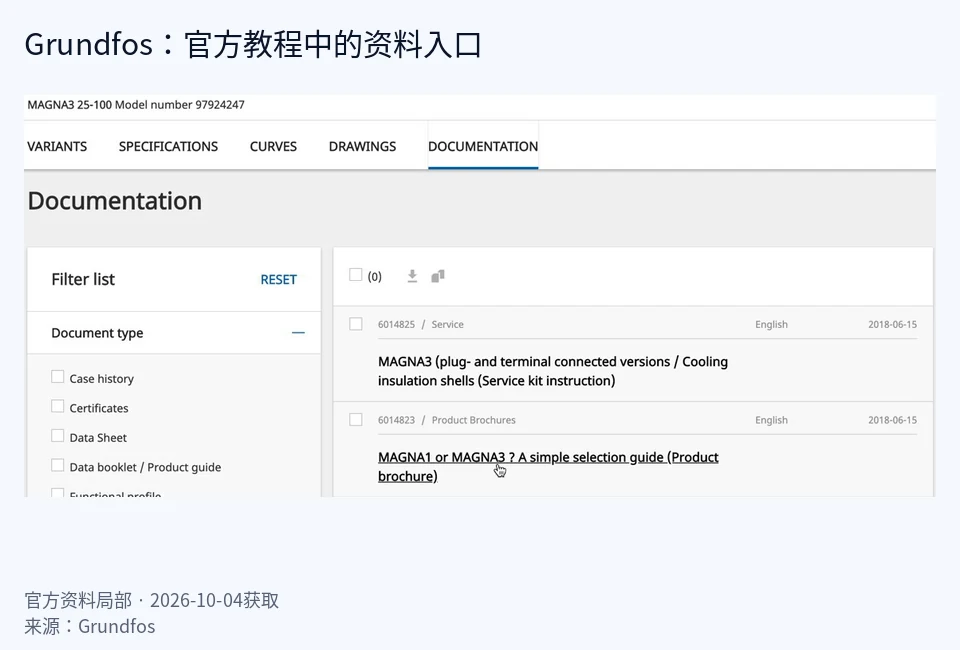Open the VARIANTS tab
Screen dimensions: 960x650
tap(57, 146)
